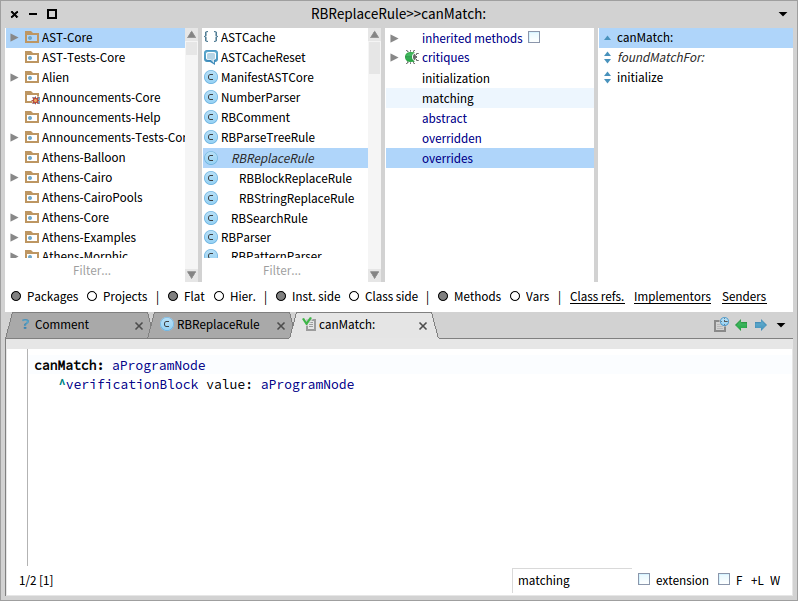This screenshot has height=601, width=798.
Task: Click the green bug critiques icon
Action: coord(411,57)
